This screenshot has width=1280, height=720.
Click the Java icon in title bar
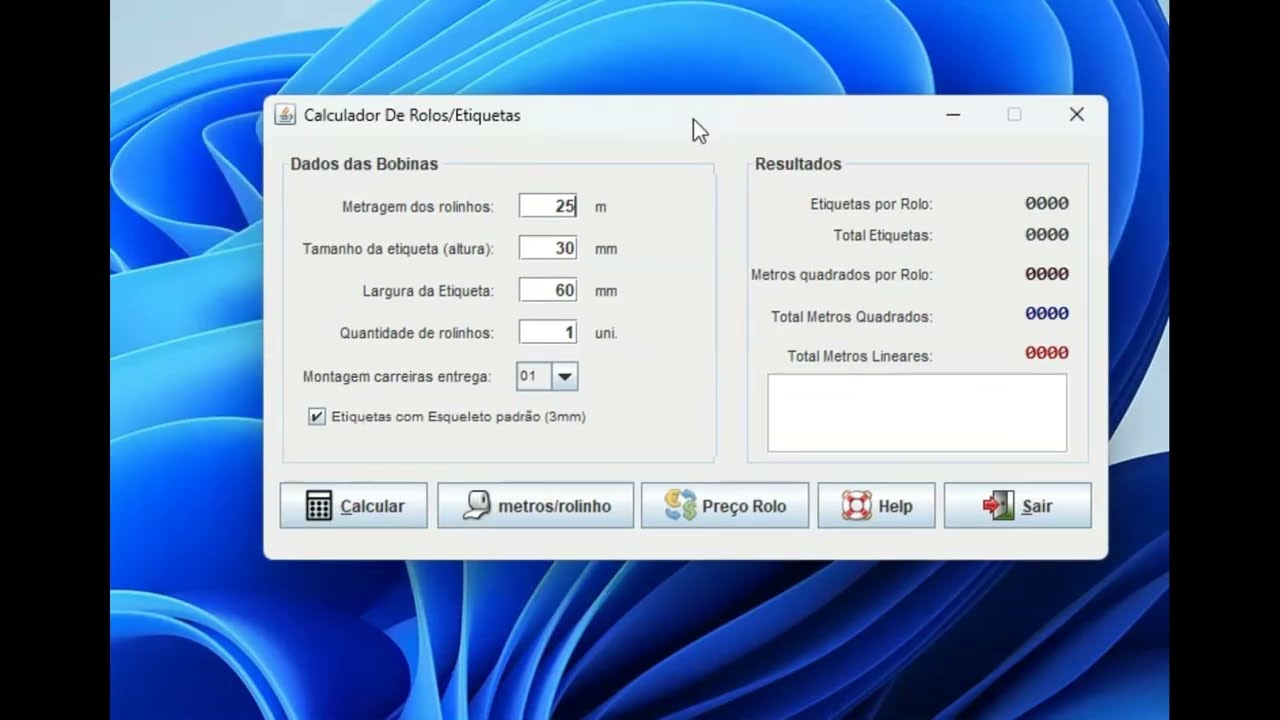click(285, 115)
